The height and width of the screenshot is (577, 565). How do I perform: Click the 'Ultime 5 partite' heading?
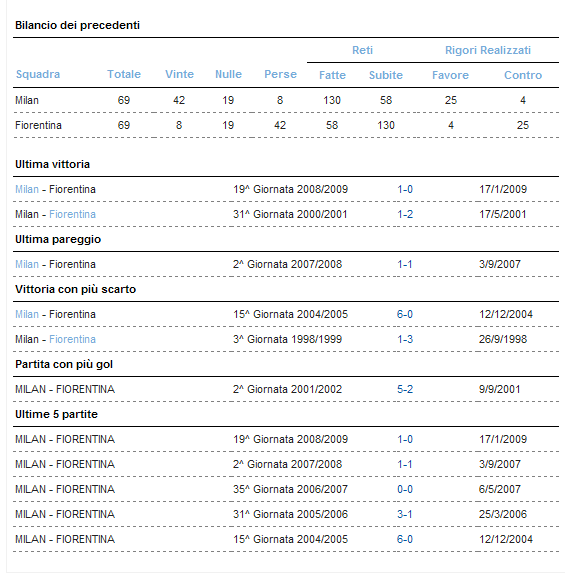(56, 414)
